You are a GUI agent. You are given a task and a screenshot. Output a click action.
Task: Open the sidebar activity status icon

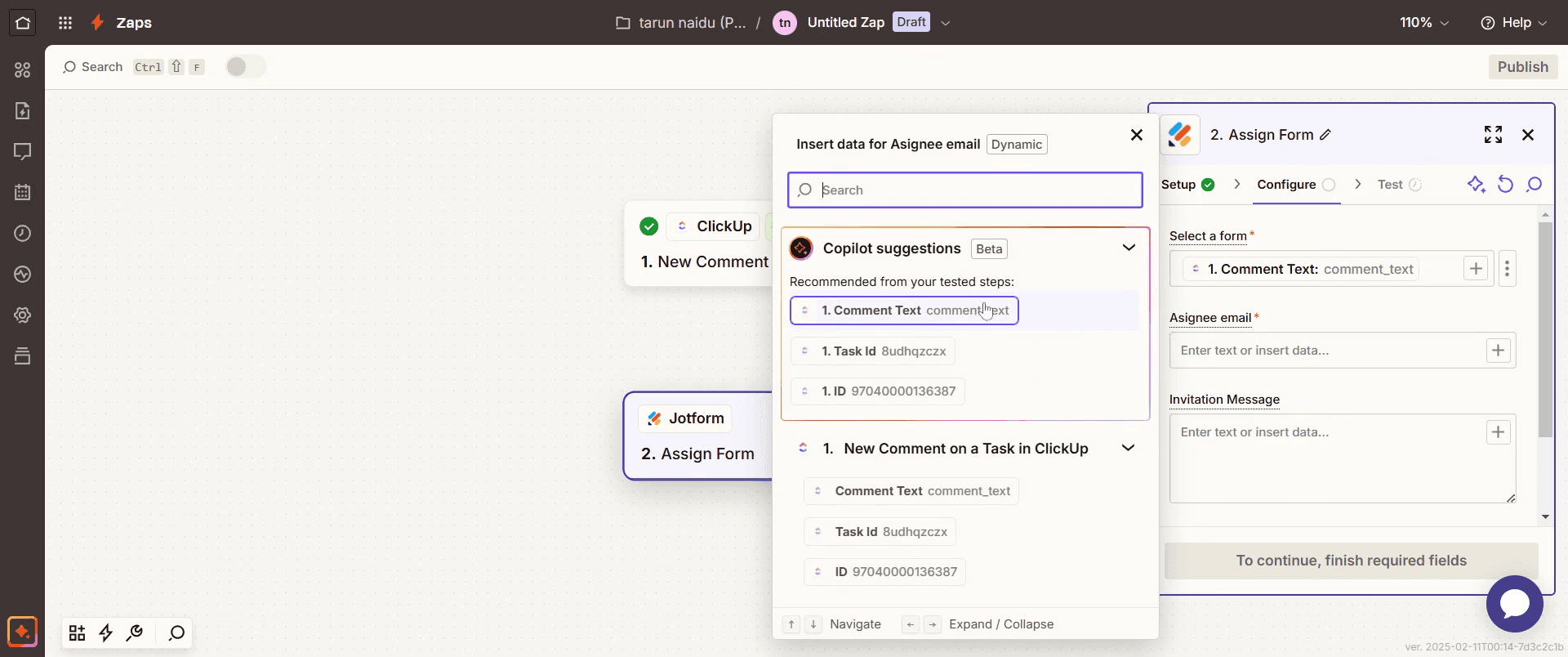(23, 275)
